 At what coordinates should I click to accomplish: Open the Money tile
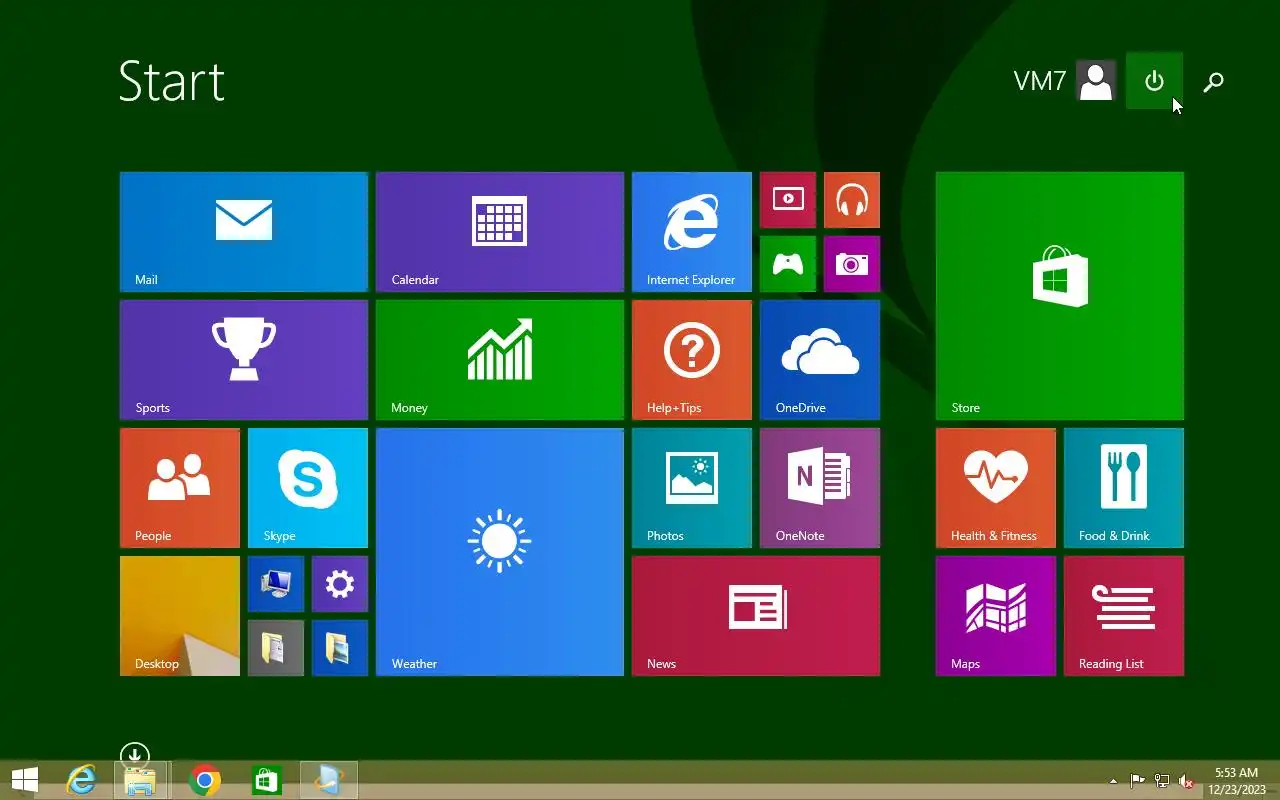tap(500, 360)
